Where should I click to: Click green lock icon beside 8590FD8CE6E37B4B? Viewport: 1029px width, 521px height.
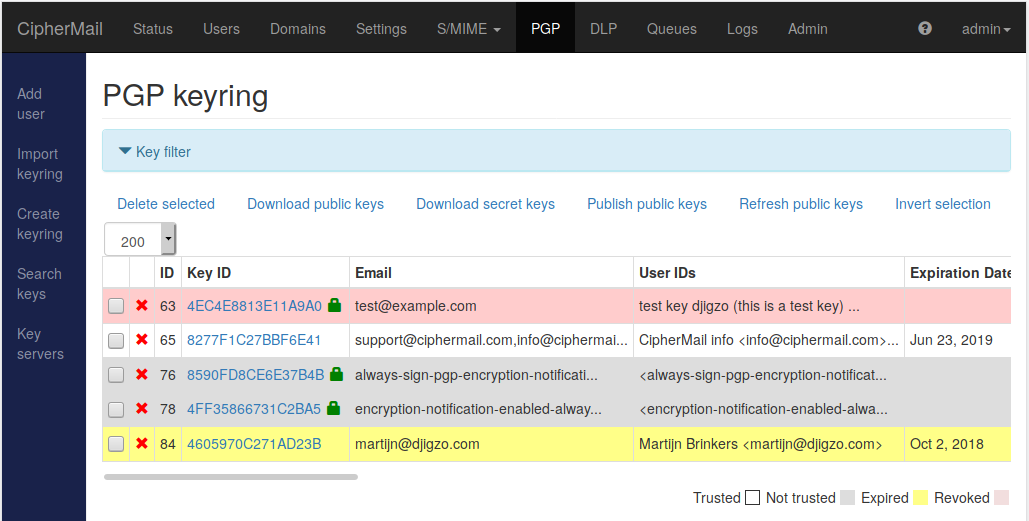337,374
